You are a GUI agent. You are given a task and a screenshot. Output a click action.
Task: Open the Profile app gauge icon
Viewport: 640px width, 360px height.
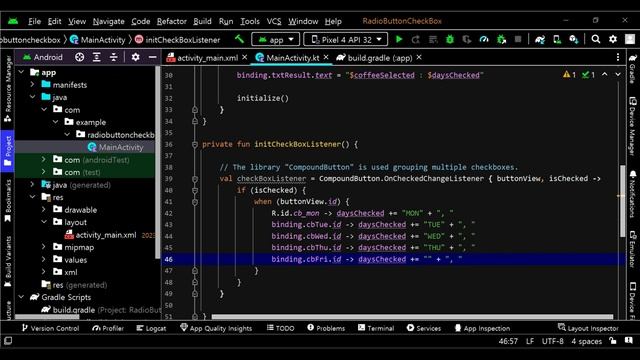[484, 39]
